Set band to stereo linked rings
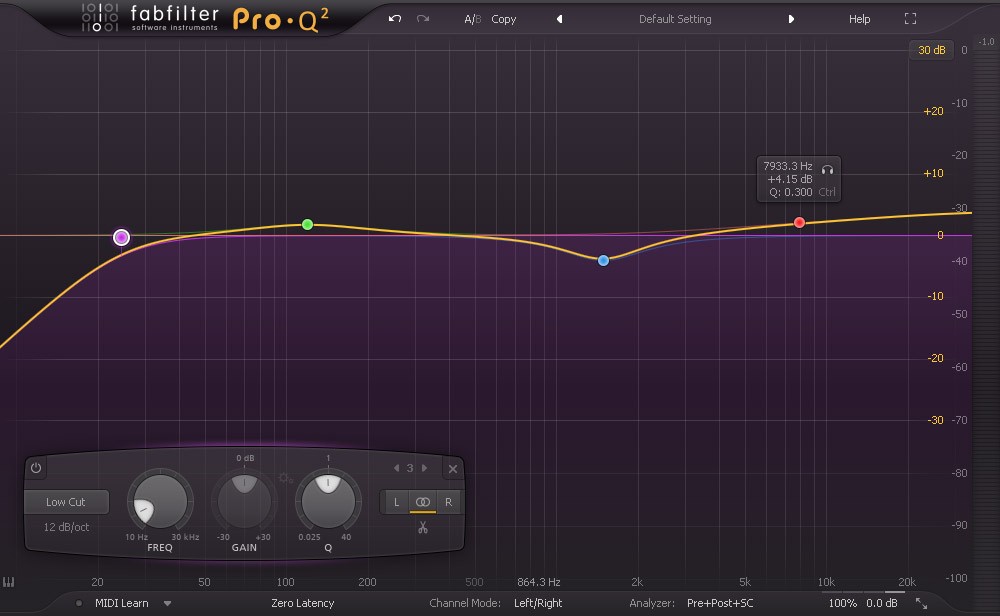This screenshot has height=616, width=1000. (x=422, y=502)
